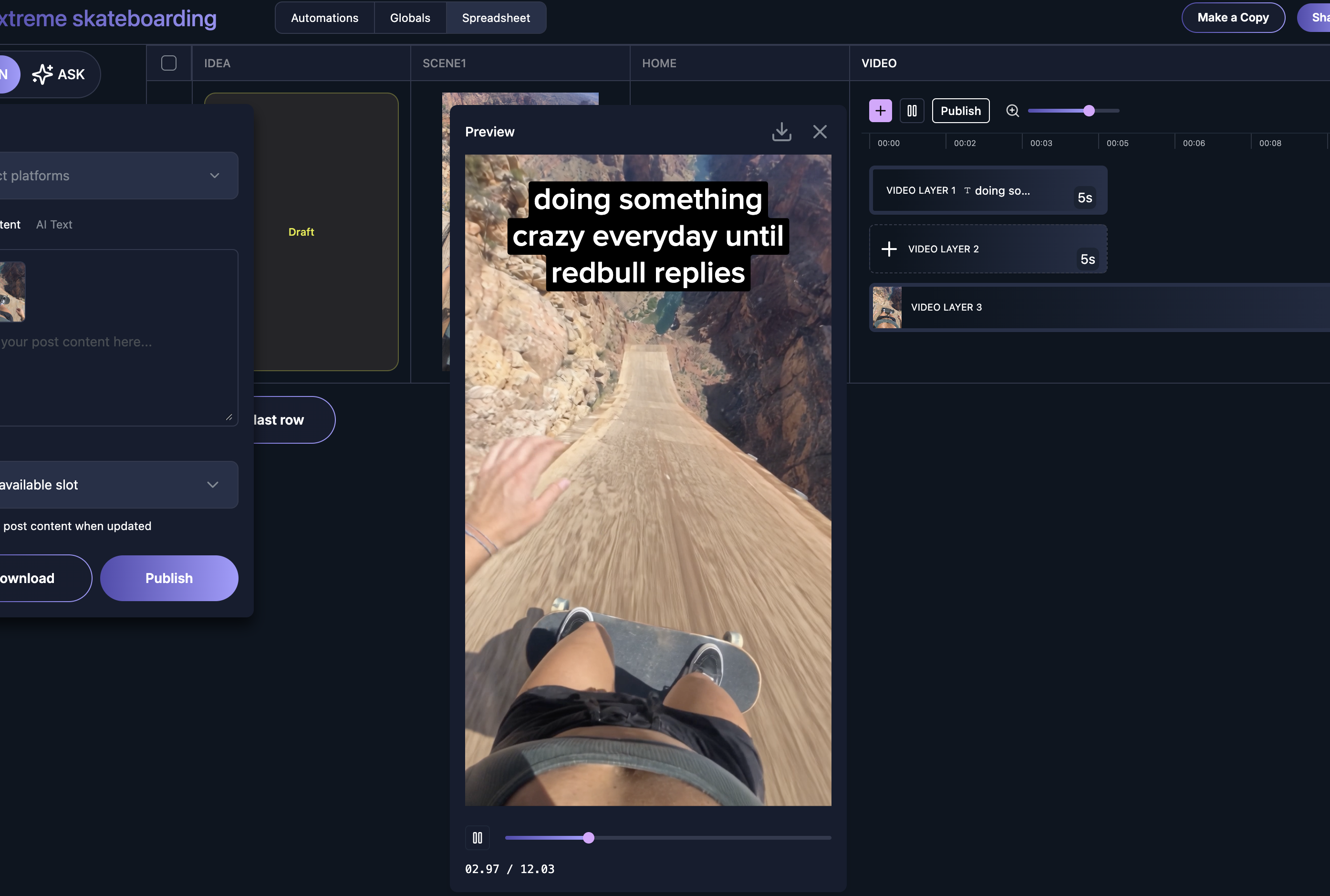The image size is (1330, 896).
Task: Click the Make a Copy button
Action: [1233, 18]
